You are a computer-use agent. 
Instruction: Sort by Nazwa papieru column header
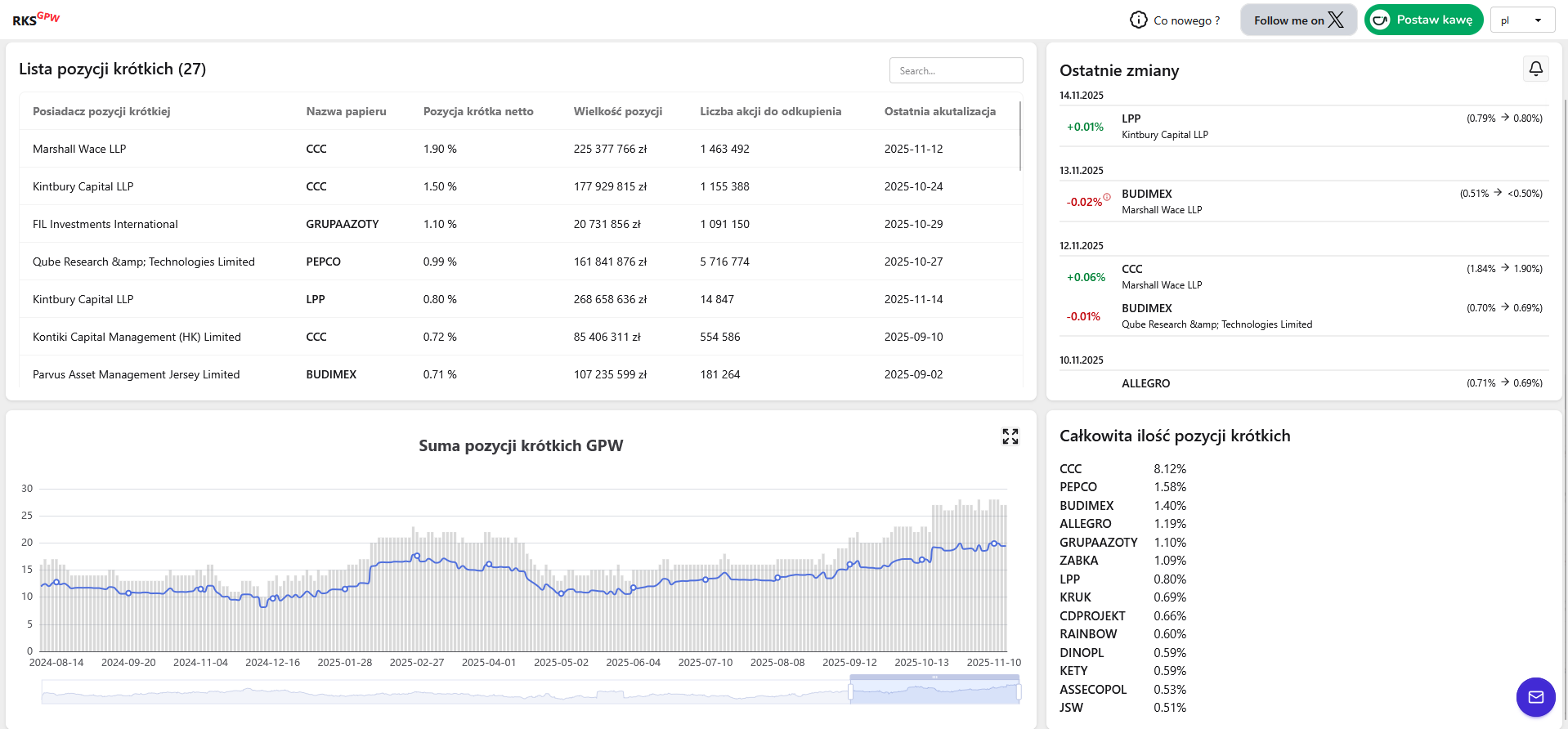346,111
